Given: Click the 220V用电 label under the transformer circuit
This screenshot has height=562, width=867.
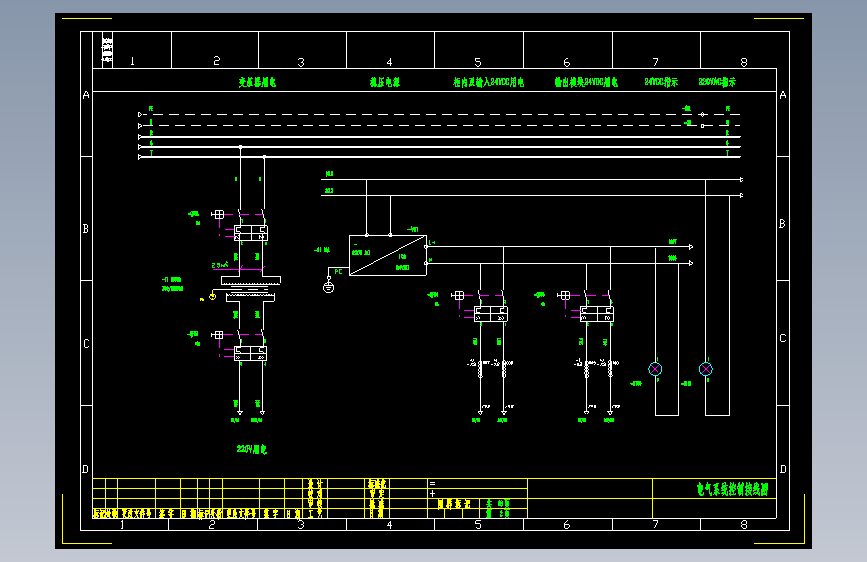Looking at the screenshot, I should click(252, 449).
